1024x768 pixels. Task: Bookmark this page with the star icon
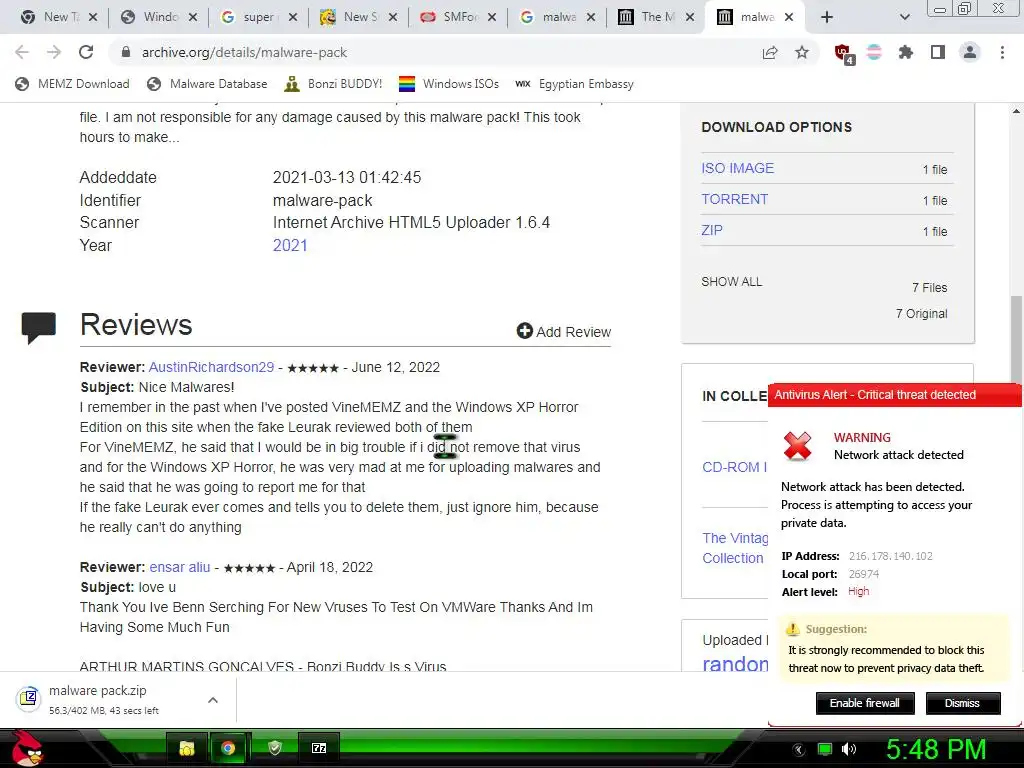802,52
